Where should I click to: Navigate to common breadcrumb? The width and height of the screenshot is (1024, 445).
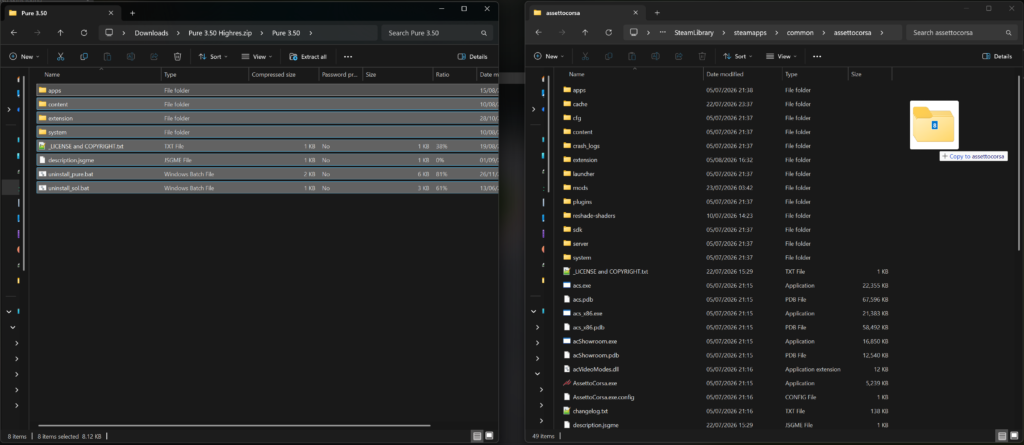801,33
